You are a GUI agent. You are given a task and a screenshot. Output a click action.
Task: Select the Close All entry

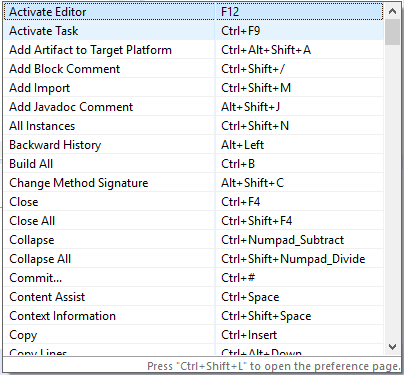(x=193, y=221)
